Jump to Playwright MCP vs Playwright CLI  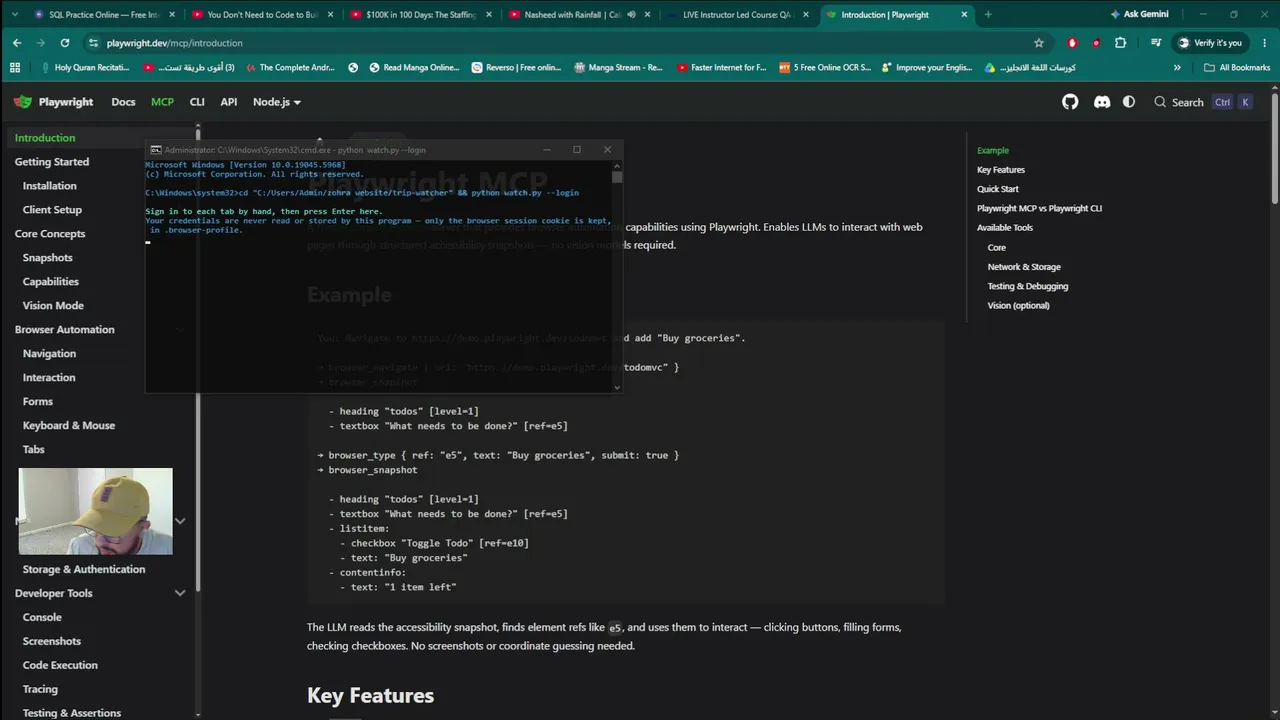[x=1039, y=208]
